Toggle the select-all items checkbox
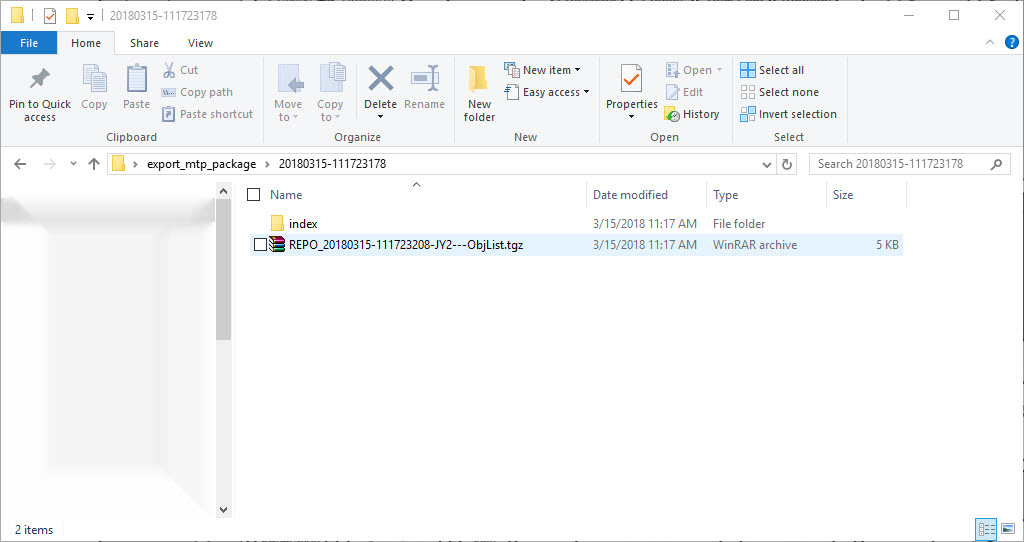1024x542 pixels. (254, 195)
